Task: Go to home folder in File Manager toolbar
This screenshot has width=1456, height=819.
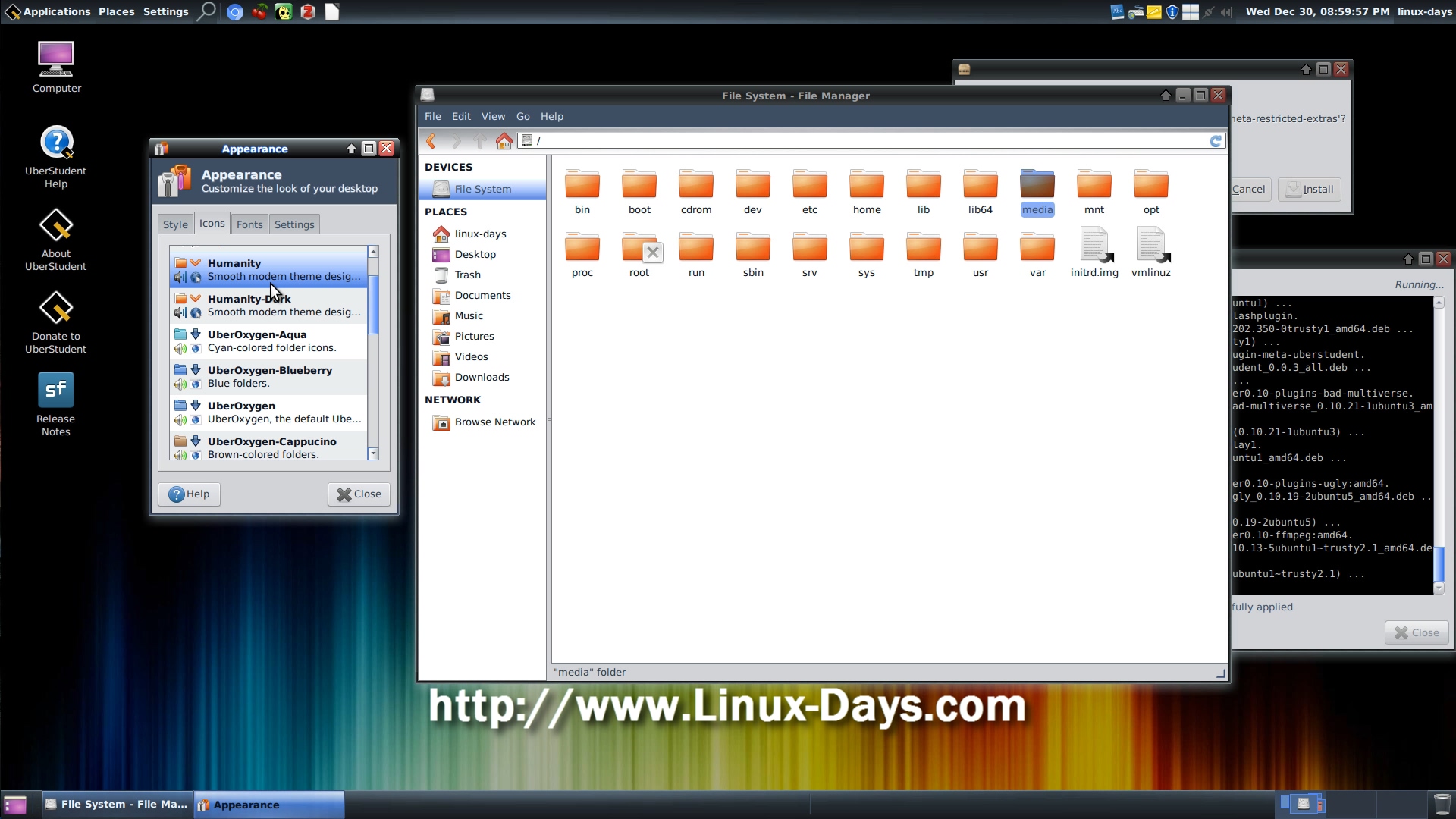Action: (x=504, y=141)
